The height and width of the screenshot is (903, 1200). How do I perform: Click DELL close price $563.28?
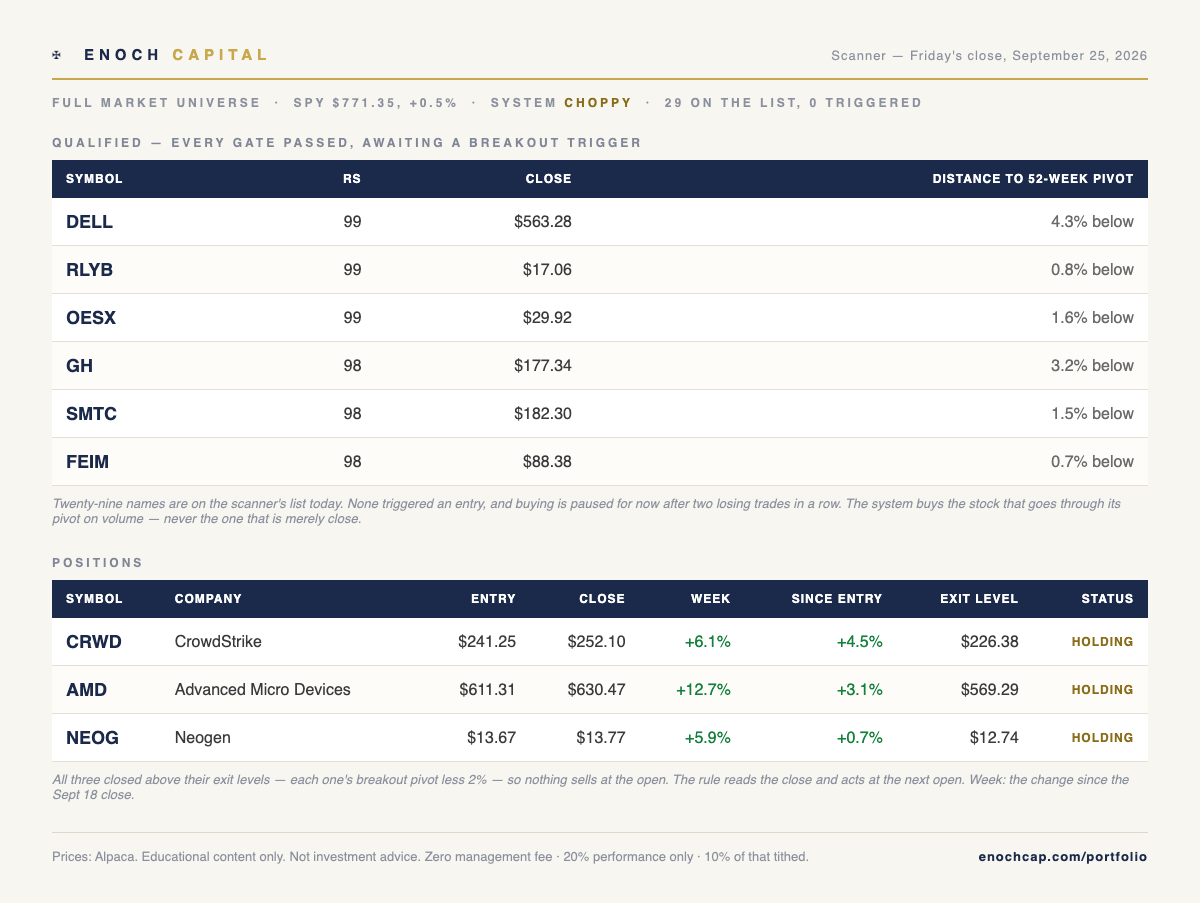pyautogui.click(x=543, y=222)
